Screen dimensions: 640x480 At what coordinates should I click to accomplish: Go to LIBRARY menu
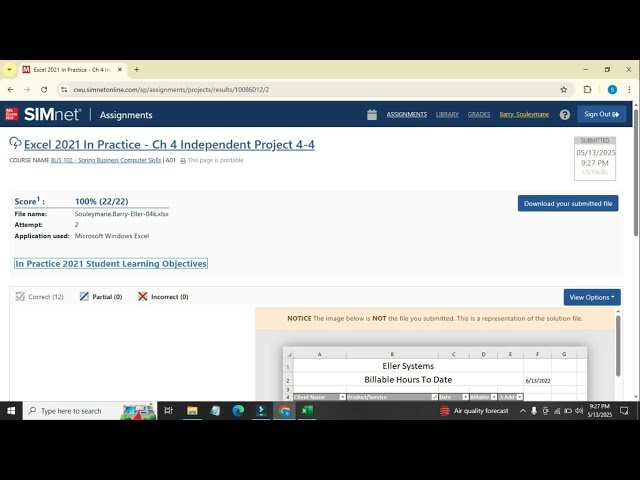pos(447,115)
